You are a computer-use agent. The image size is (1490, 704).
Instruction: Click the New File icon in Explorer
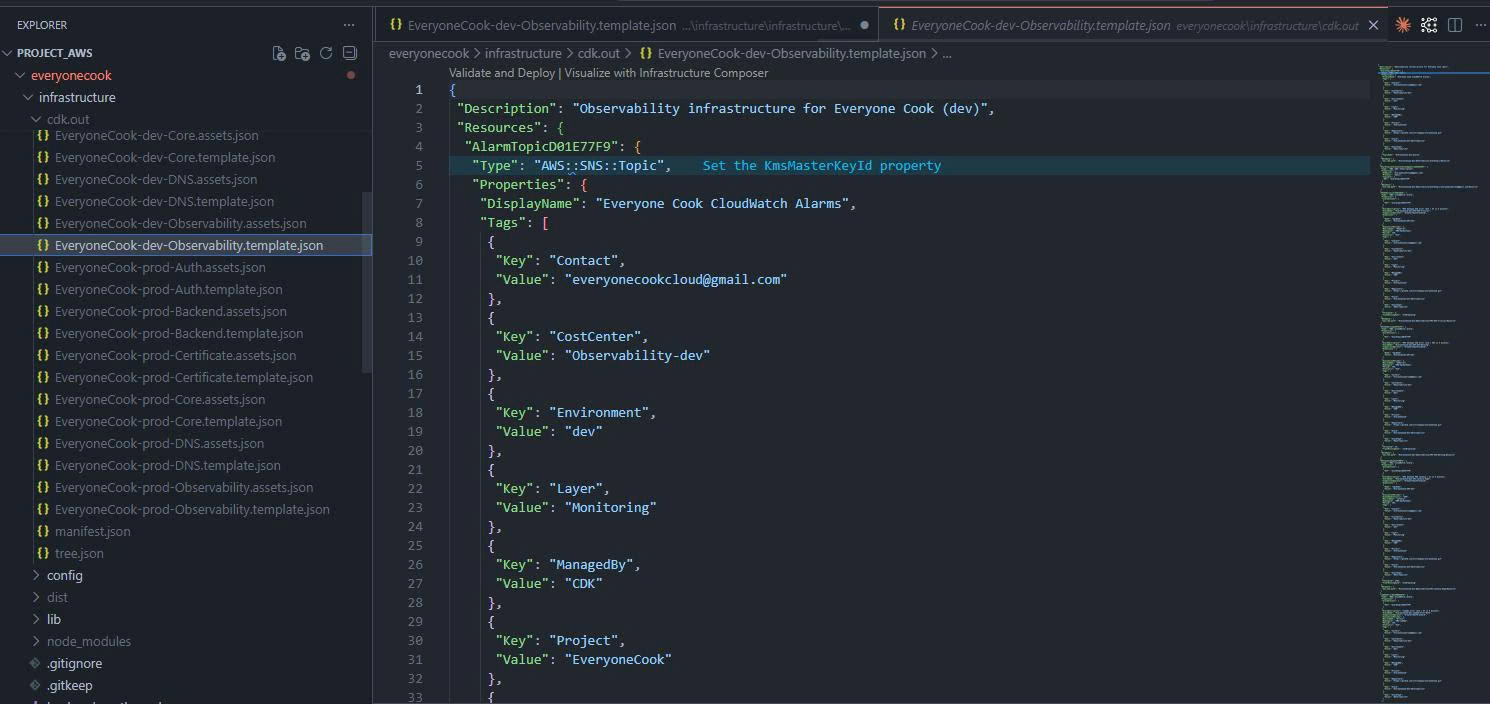pyautogui.click(x=279, y=53)
